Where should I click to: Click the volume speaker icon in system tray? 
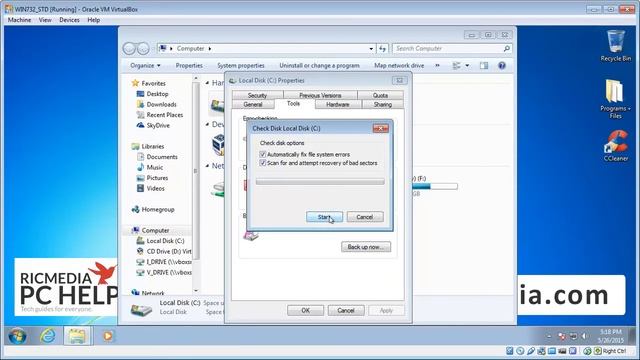click(584, 336)
